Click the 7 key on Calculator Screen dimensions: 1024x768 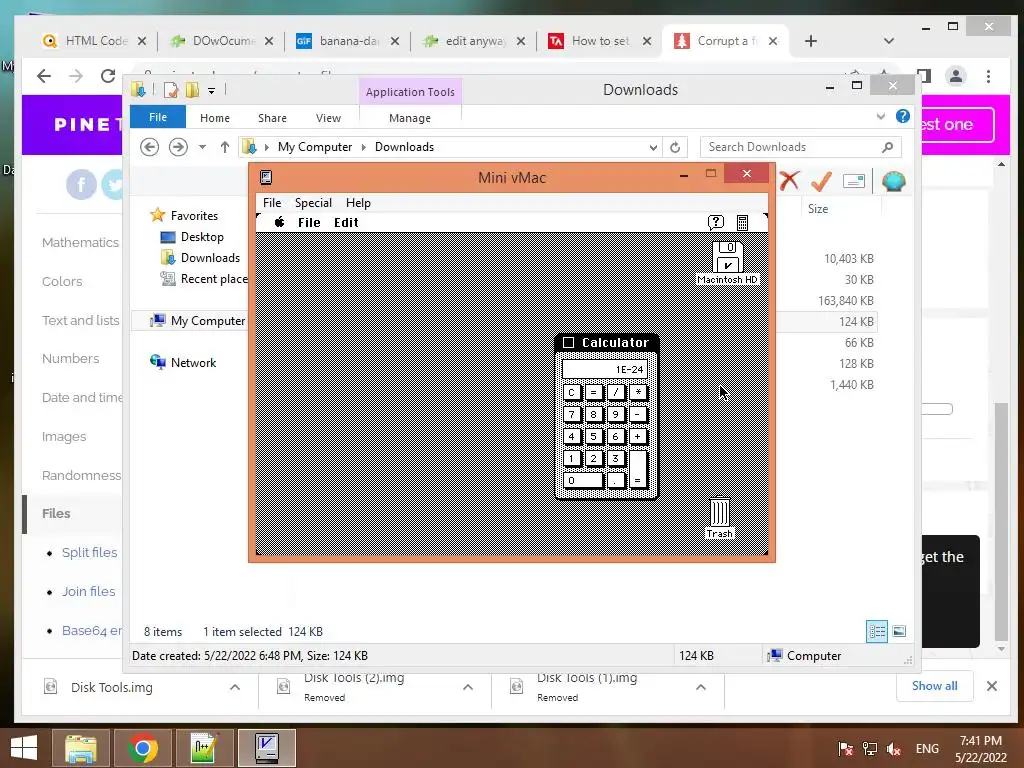tap(571, 414)
